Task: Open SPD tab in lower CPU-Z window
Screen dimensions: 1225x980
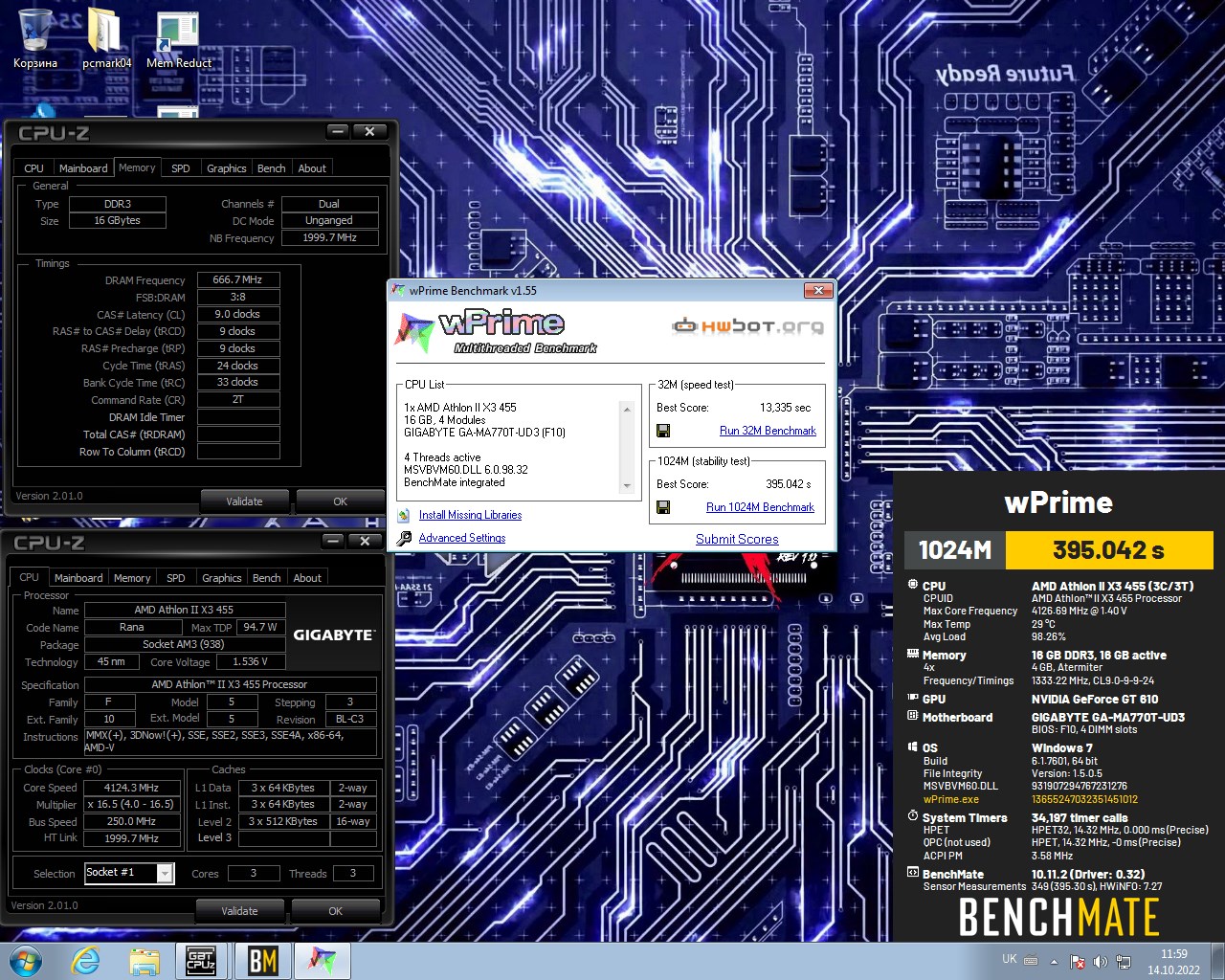Action: [x=176, y=578]
